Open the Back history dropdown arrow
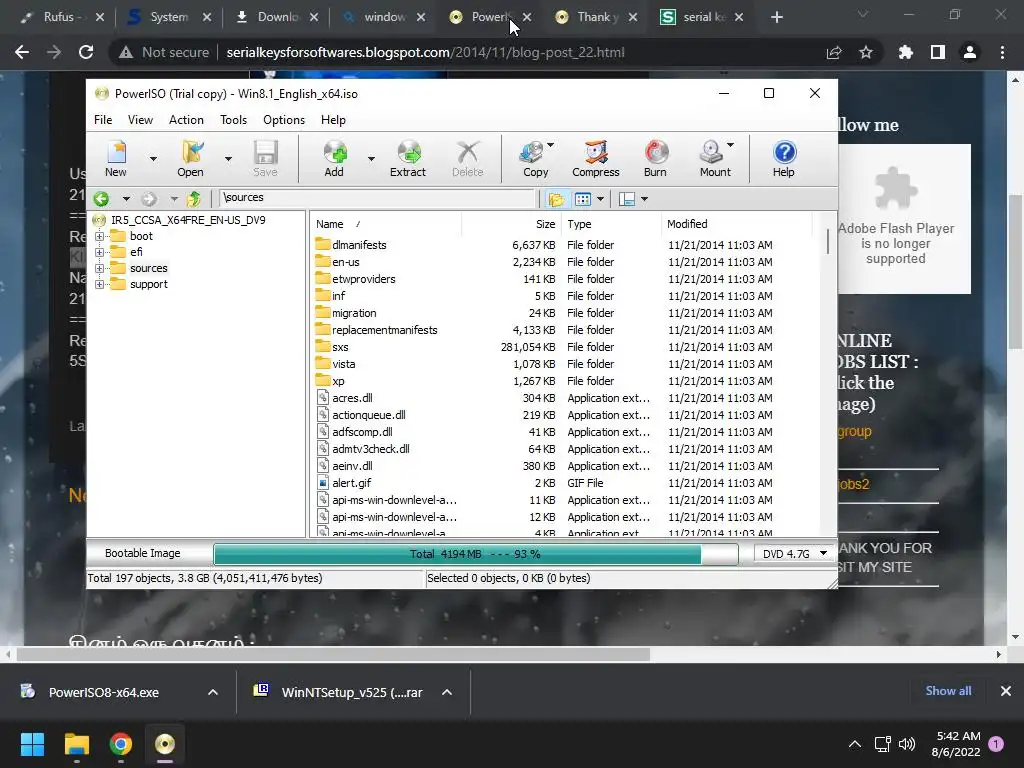 click(x=126, y=199)
